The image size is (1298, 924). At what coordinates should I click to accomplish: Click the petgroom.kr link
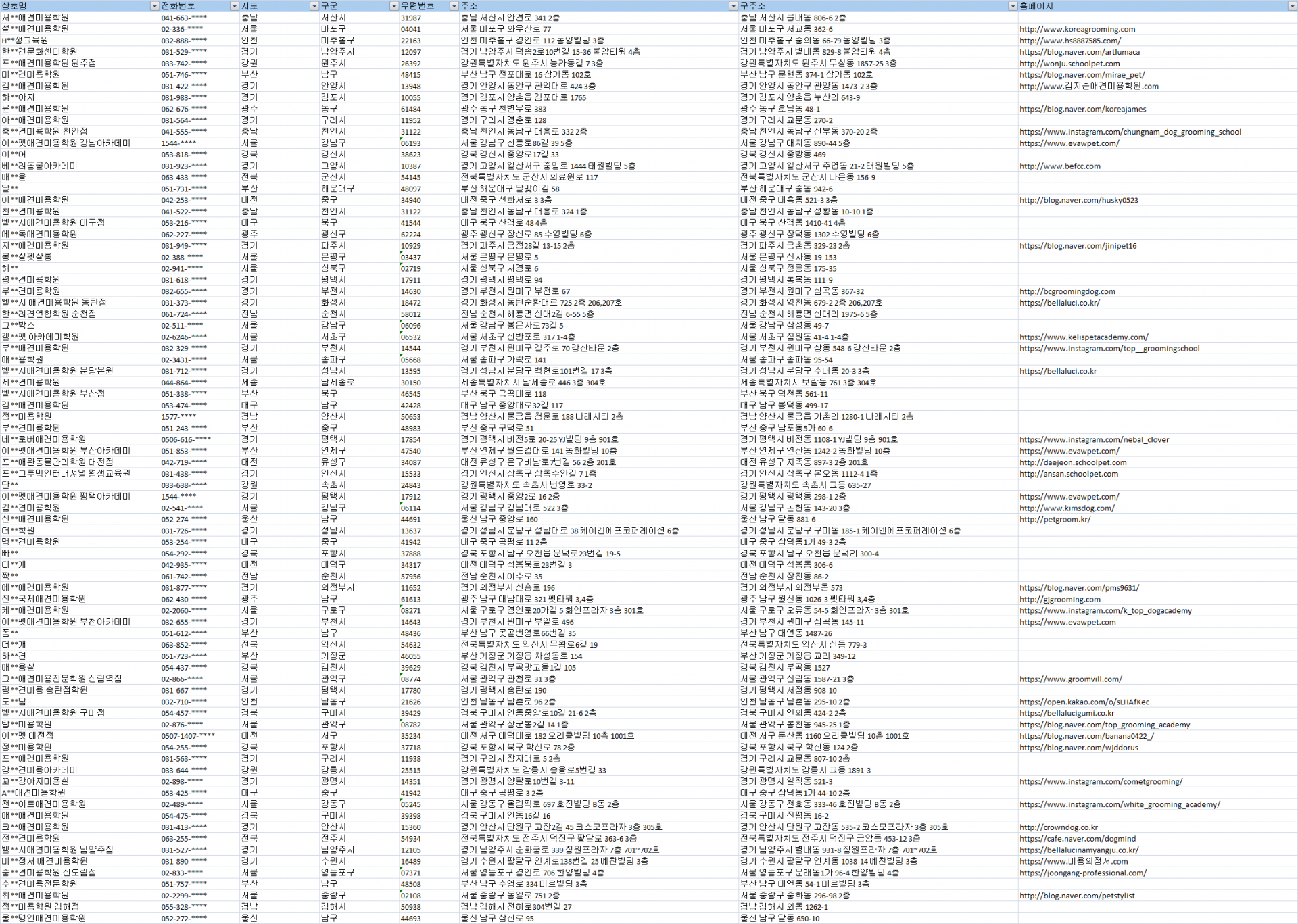coord(1055,520)
